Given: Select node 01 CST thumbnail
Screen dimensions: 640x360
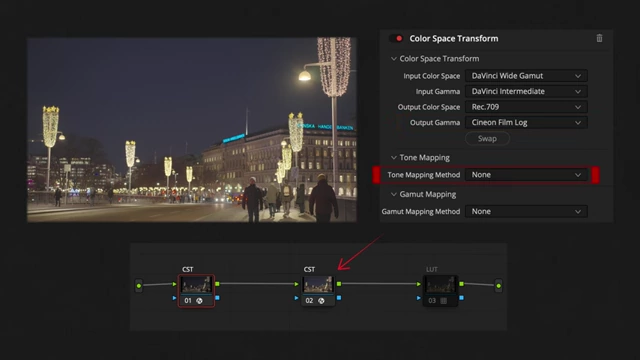Looking at the screenshot, I should (196, 284).
